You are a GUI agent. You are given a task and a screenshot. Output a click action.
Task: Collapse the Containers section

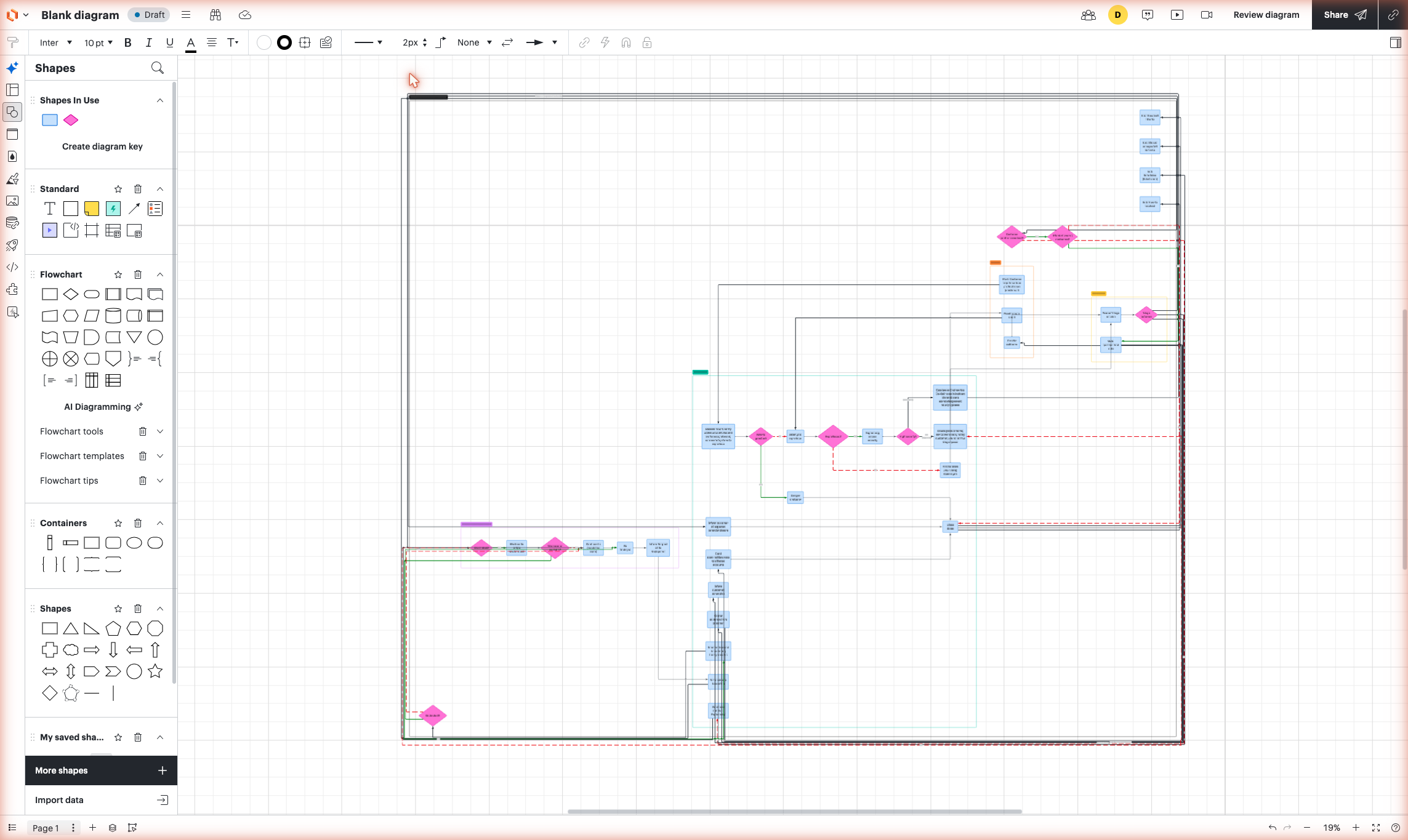pos(160,523)
